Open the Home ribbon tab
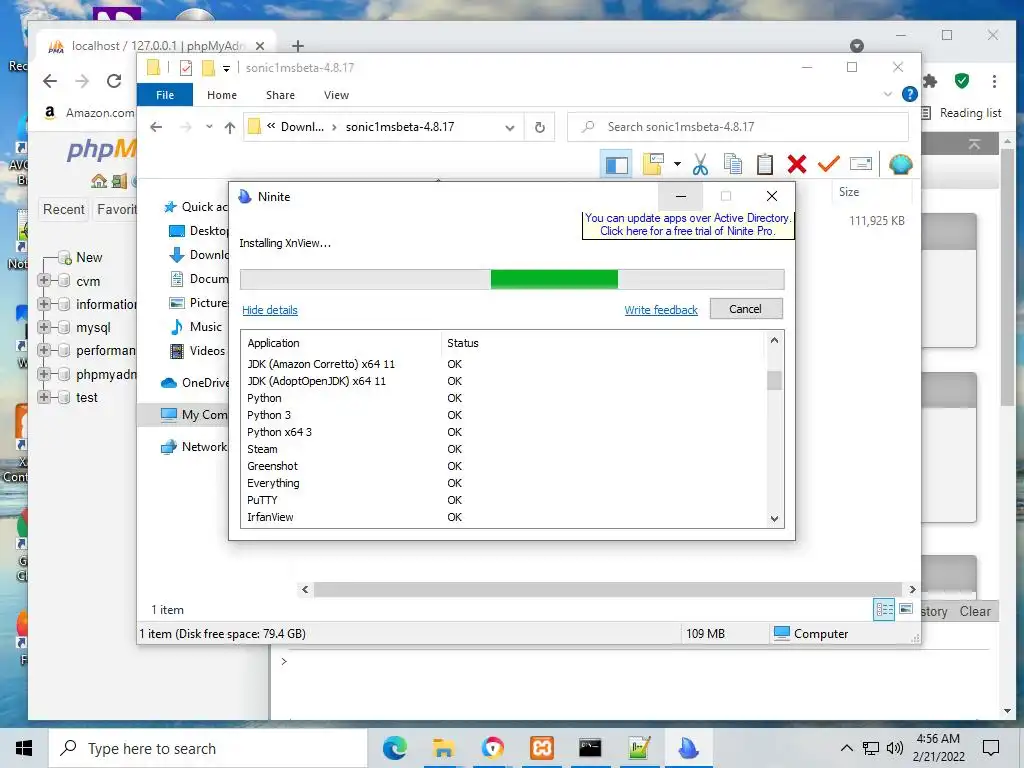Image resolution: width=1024 pixels, height=768 pixels. click(222, 95)
